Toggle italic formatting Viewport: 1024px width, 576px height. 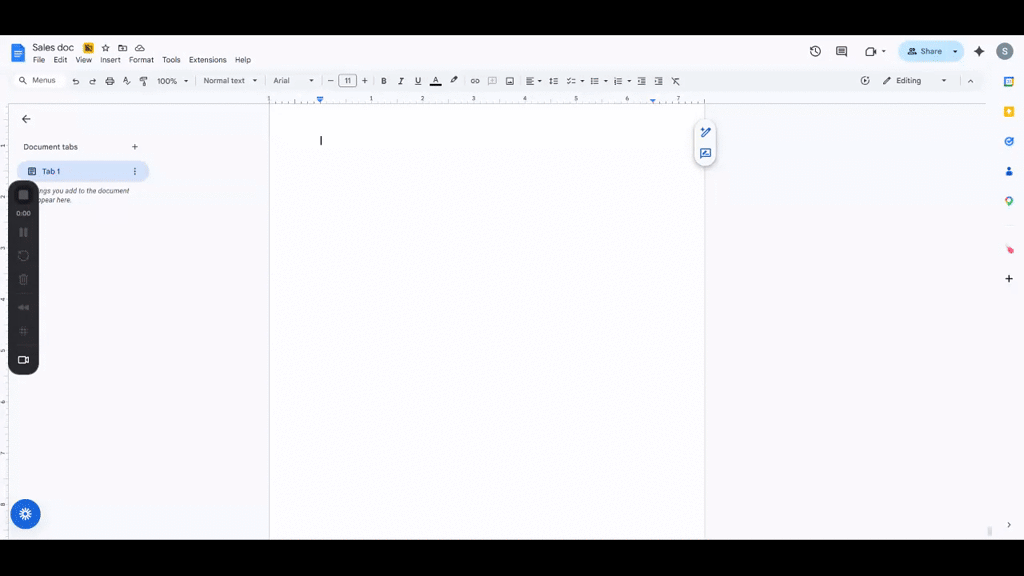(x=401, y=81)
